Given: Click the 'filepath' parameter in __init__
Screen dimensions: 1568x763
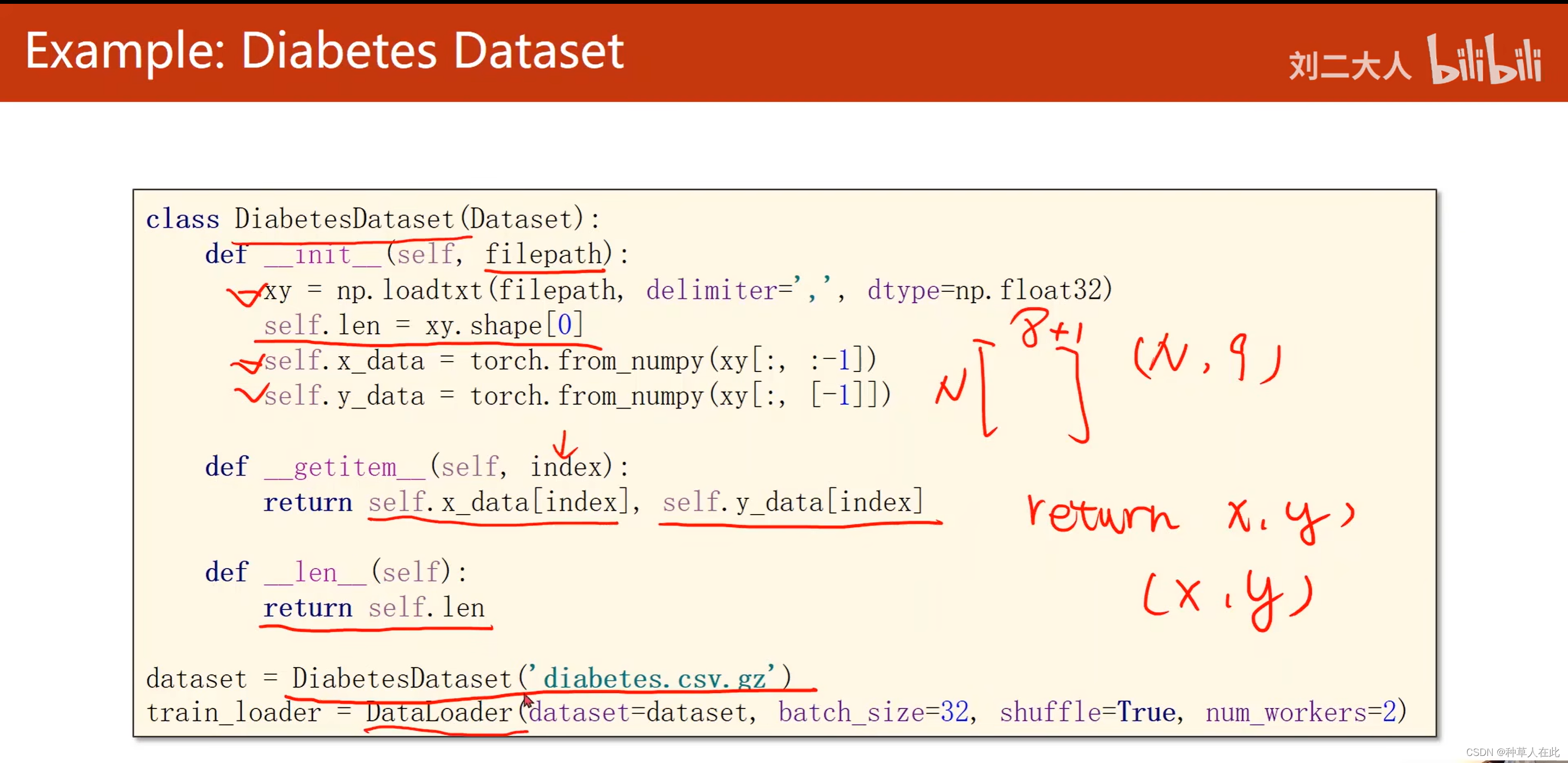Looking at the screenshot, I should pyautogui.click(x=543, y=254).
